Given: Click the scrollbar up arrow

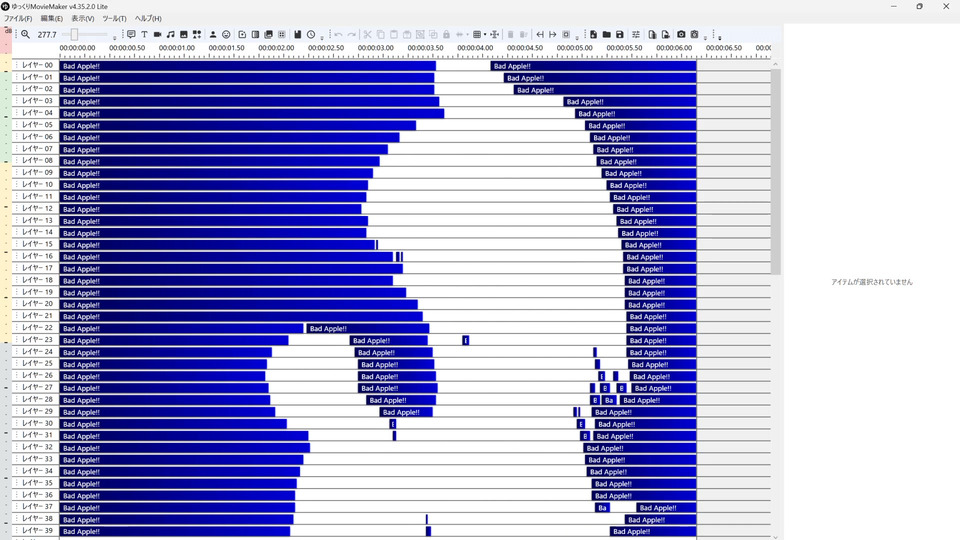Looking at the screenshot, I should [775, 64].
